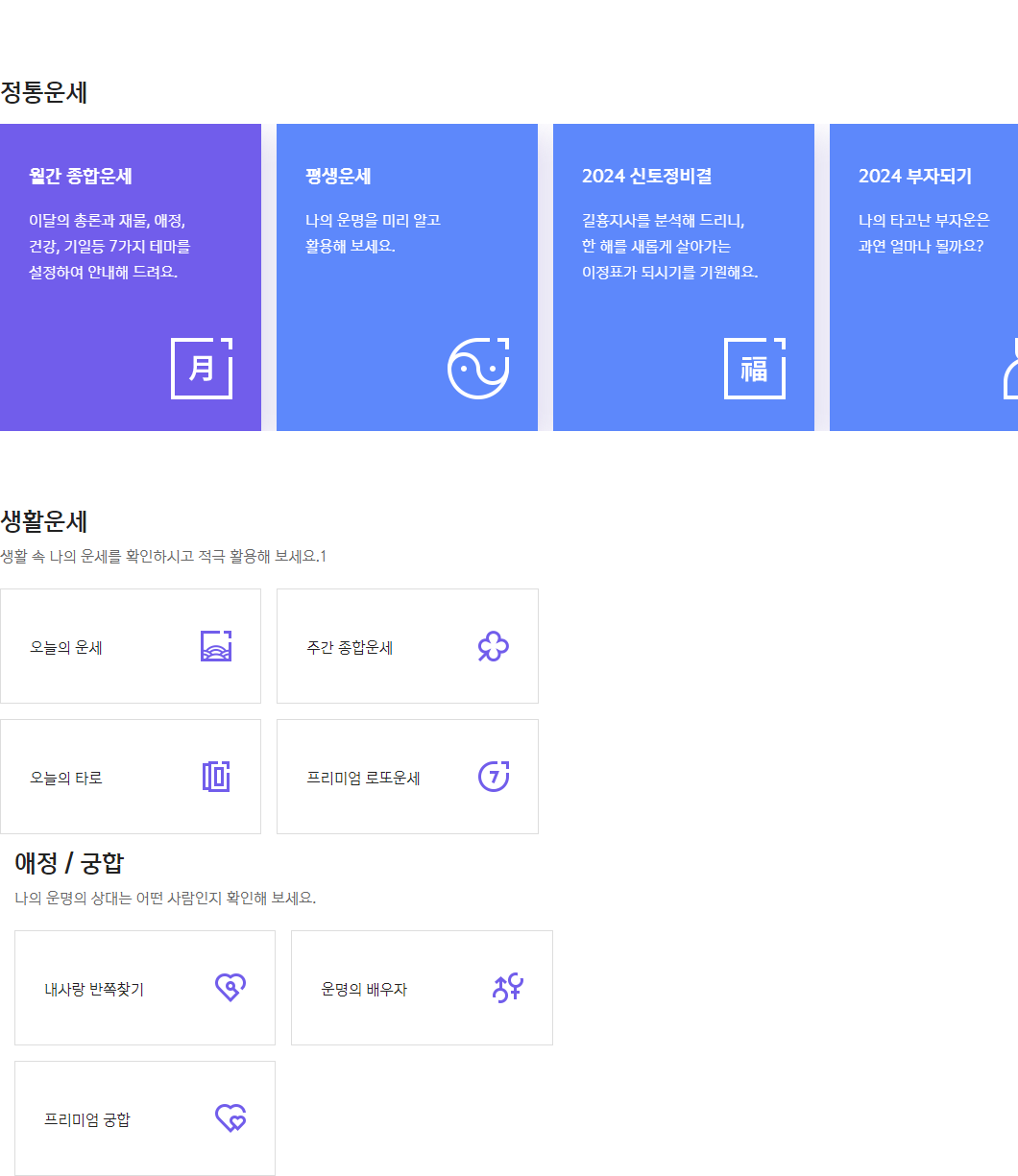
Task: Select the 운명의 배우자 label
Action: coord(364,990)
